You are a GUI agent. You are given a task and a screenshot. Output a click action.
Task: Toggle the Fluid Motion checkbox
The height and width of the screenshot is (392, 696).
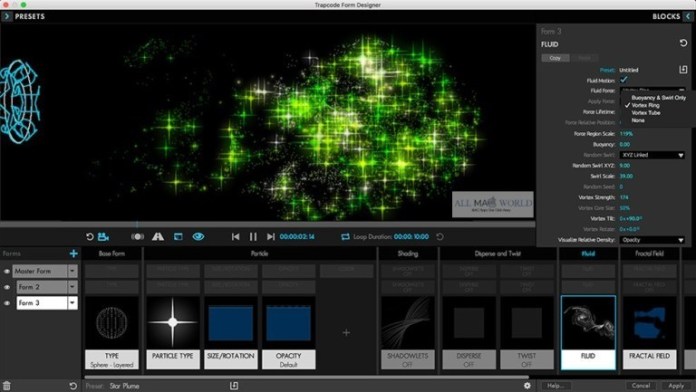(624, 80)
